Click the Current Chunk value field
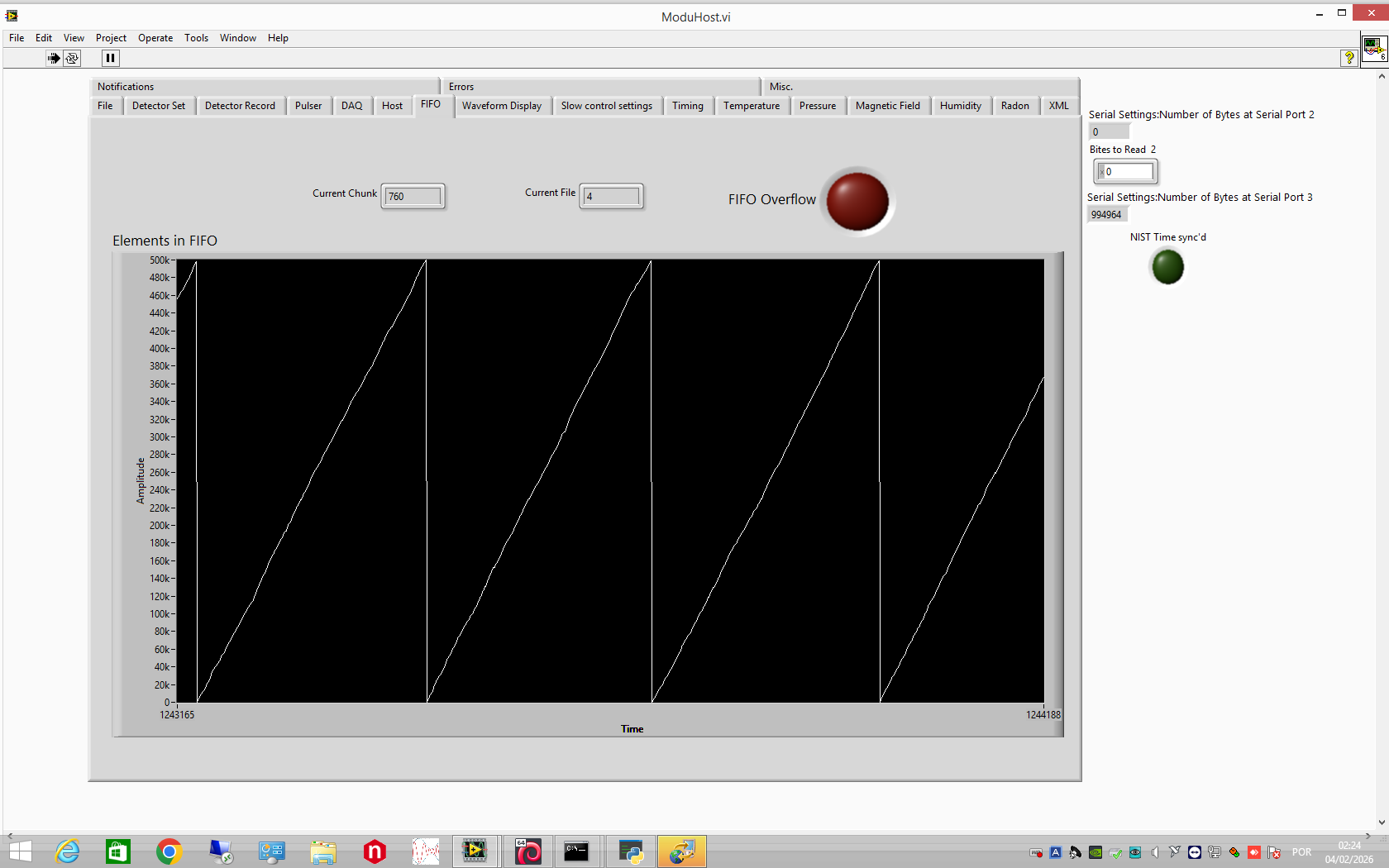This screenshot has height=868, width=1389. click(413, 197)
